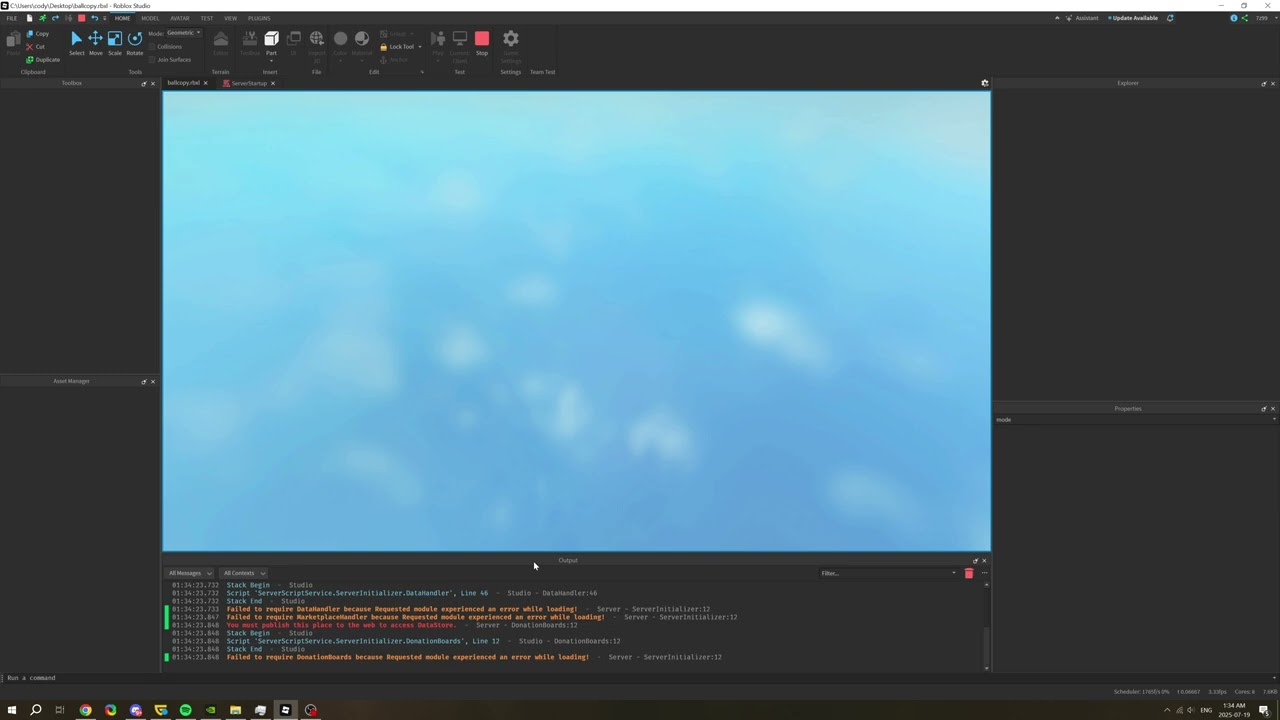Image resolution: width=1280 pixels, height=720 pixels.
Task: Open Spotify from the taskbar
Action: pyautogui.click(x=185, y=710)
